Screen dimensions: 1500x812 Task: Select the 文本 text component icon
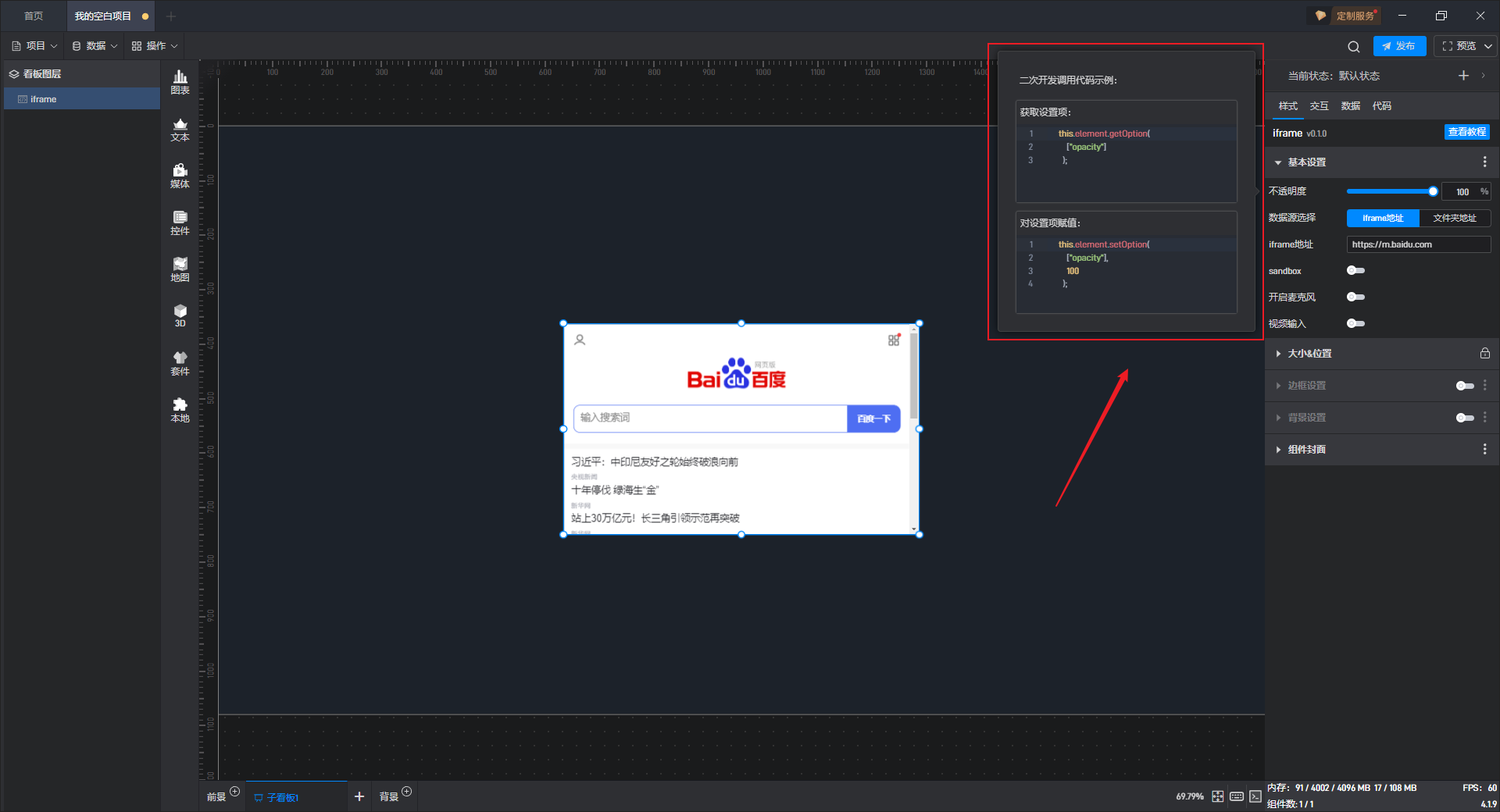180,129
